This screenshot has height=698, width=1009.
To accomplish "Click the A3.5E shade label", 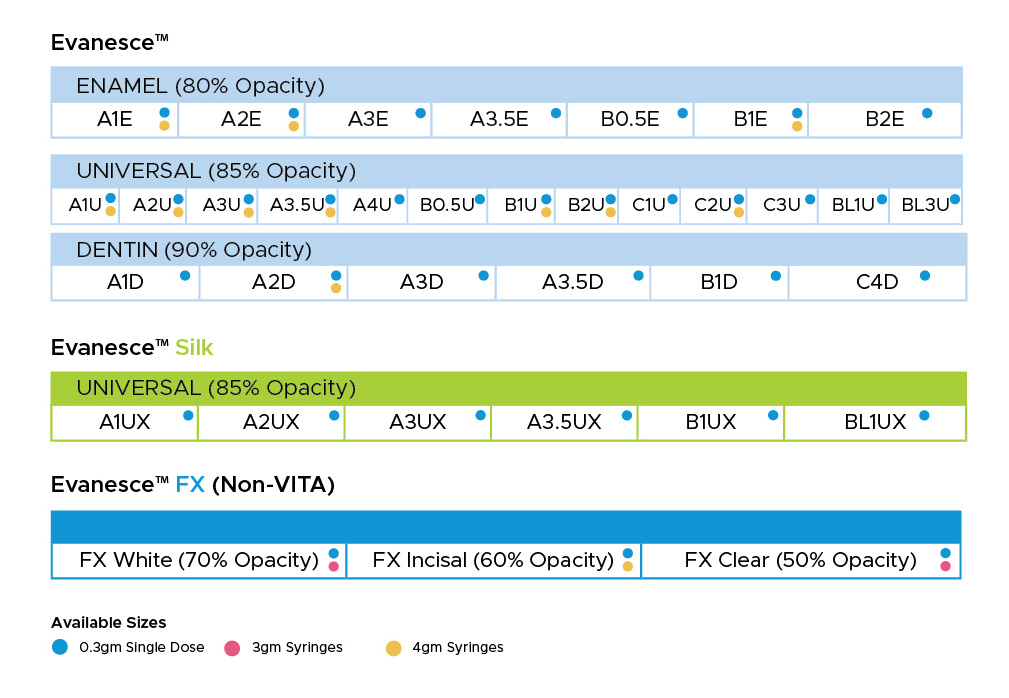I will pyautogui.click(x=499, y=119).
